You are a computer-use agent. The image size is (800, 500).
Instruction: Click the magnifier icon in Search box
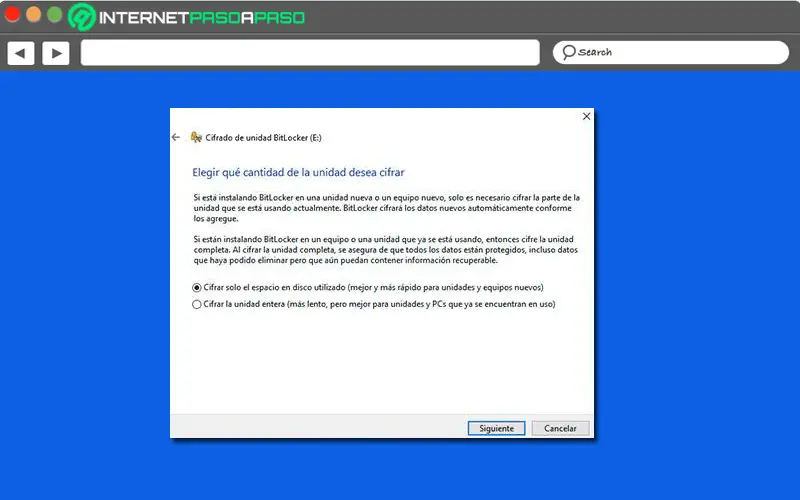point(568,52)
